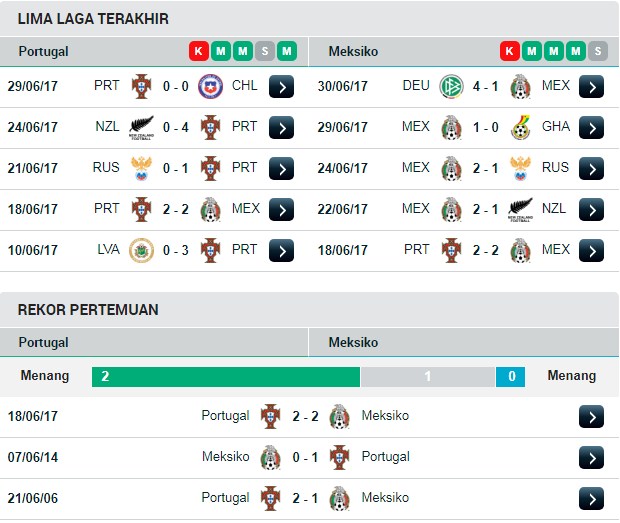The image size is (620, 523).
Task: Open details arrow for DEU vs MEX match
Action: tap(591, 87)
